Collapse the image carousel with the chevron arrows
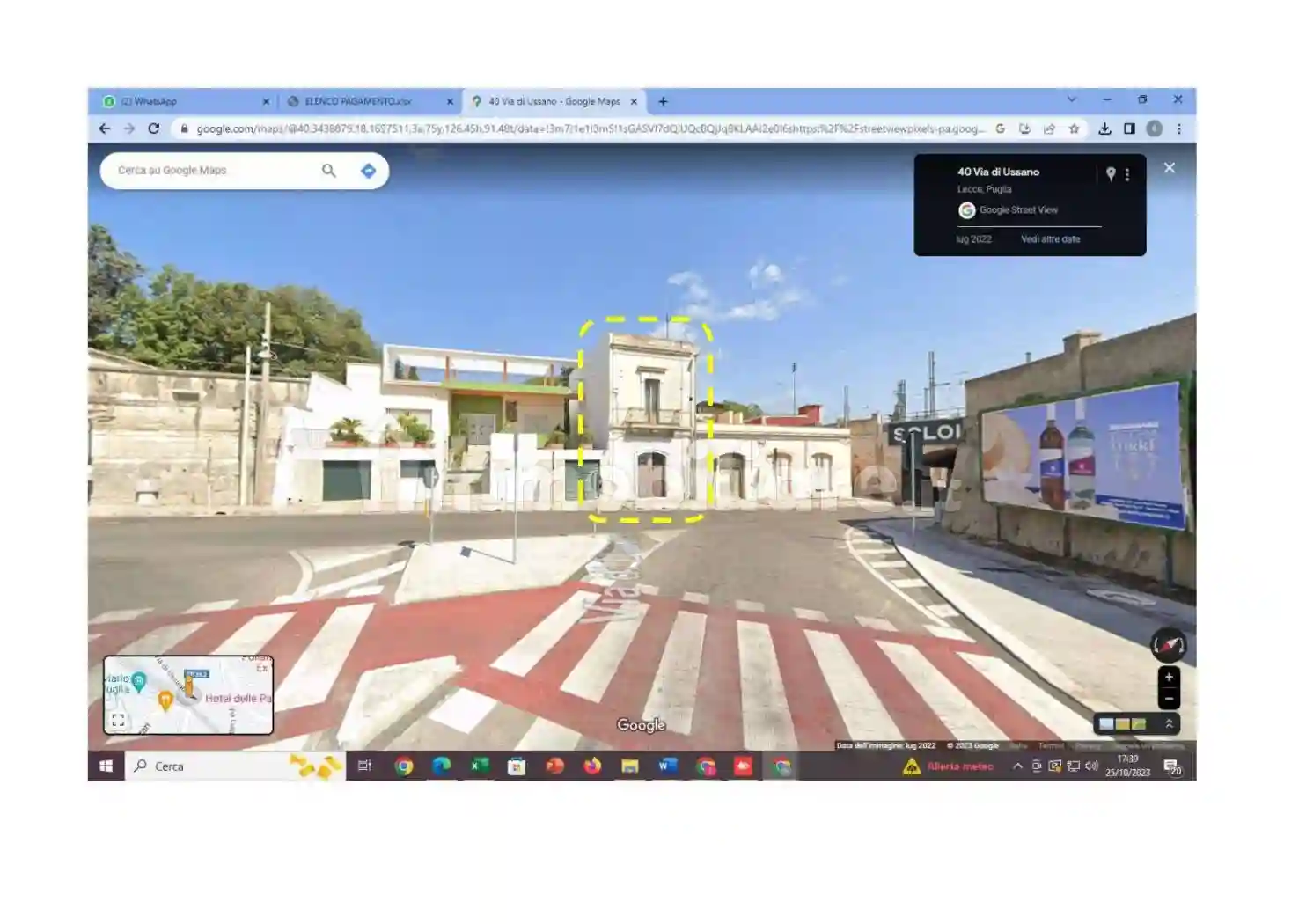This screenshot has width=1306, height=924. click(1170, 724)
